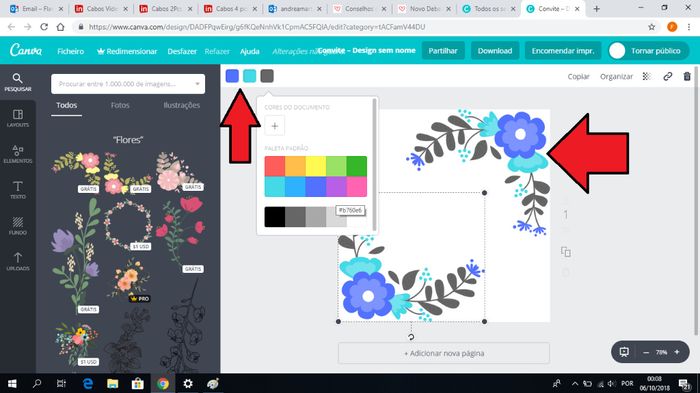Zoom in with the plus icon
The height and width of the screenshot is (393, 700).
(x=677, y=352)
